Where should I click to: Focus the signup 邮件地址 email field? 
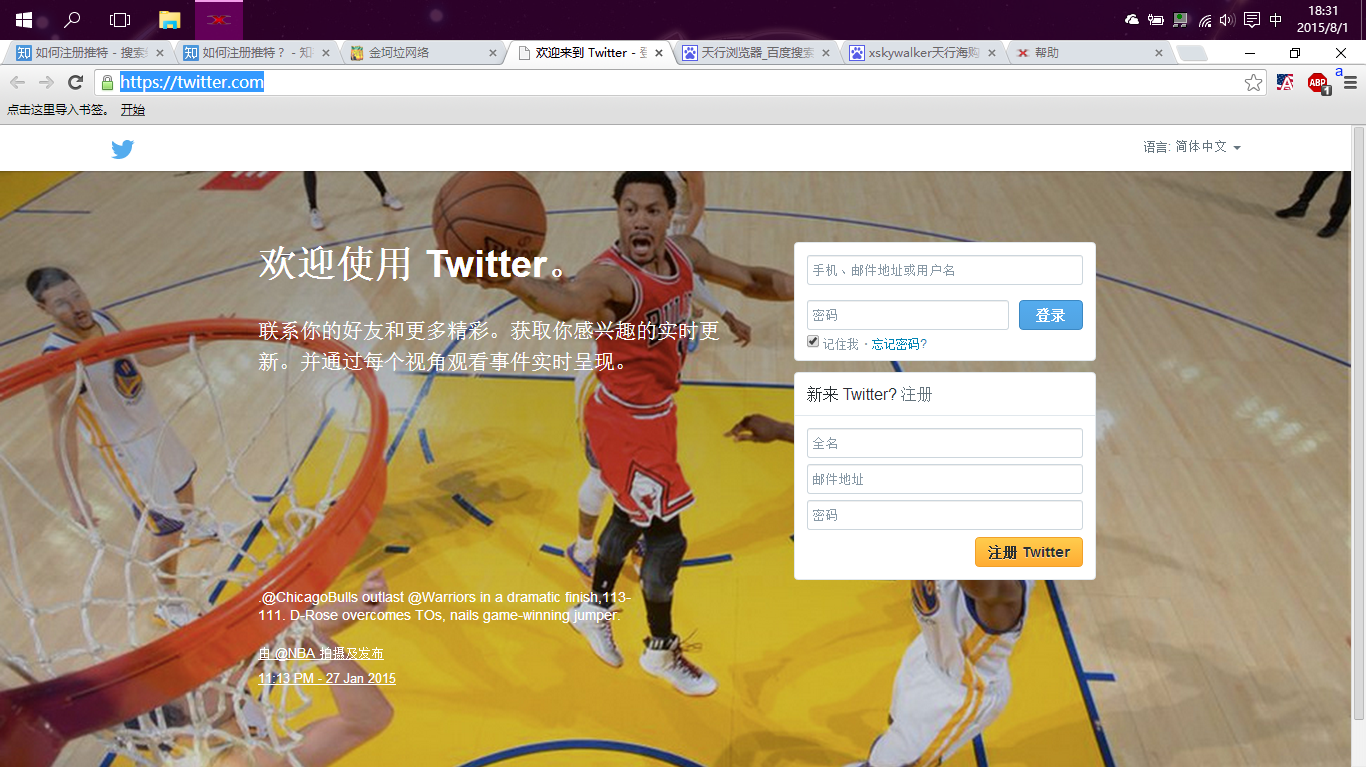click(945, 479)
